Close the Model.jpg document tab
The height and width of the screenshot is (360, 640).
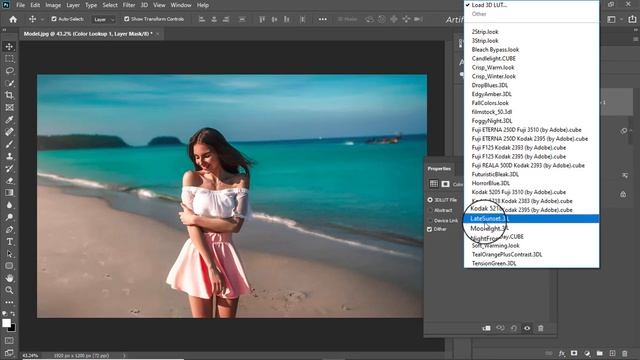(158, 34)
